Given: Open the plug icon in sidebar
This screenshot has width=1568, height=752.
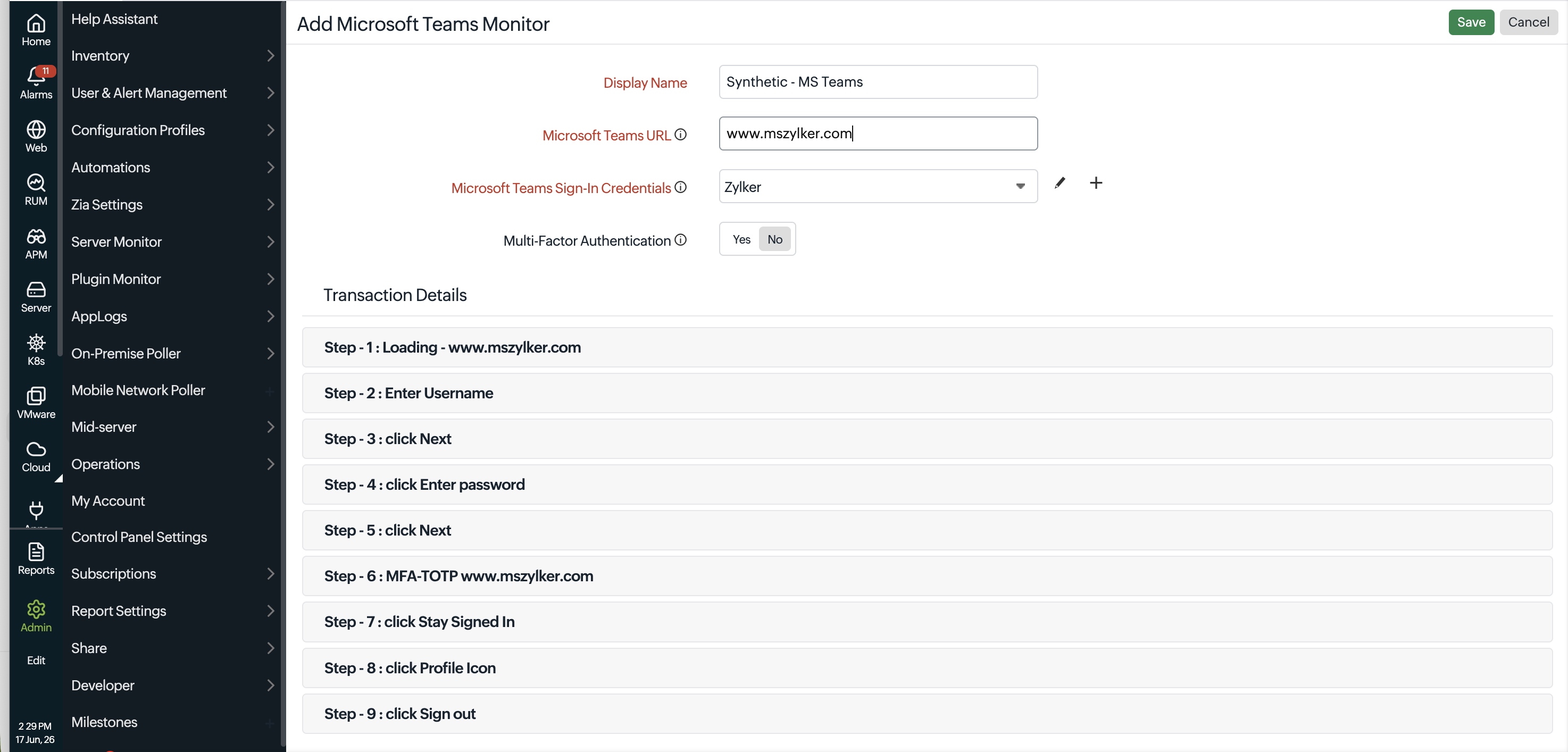Looking at the screenshot, I should [x=36, y=510].
